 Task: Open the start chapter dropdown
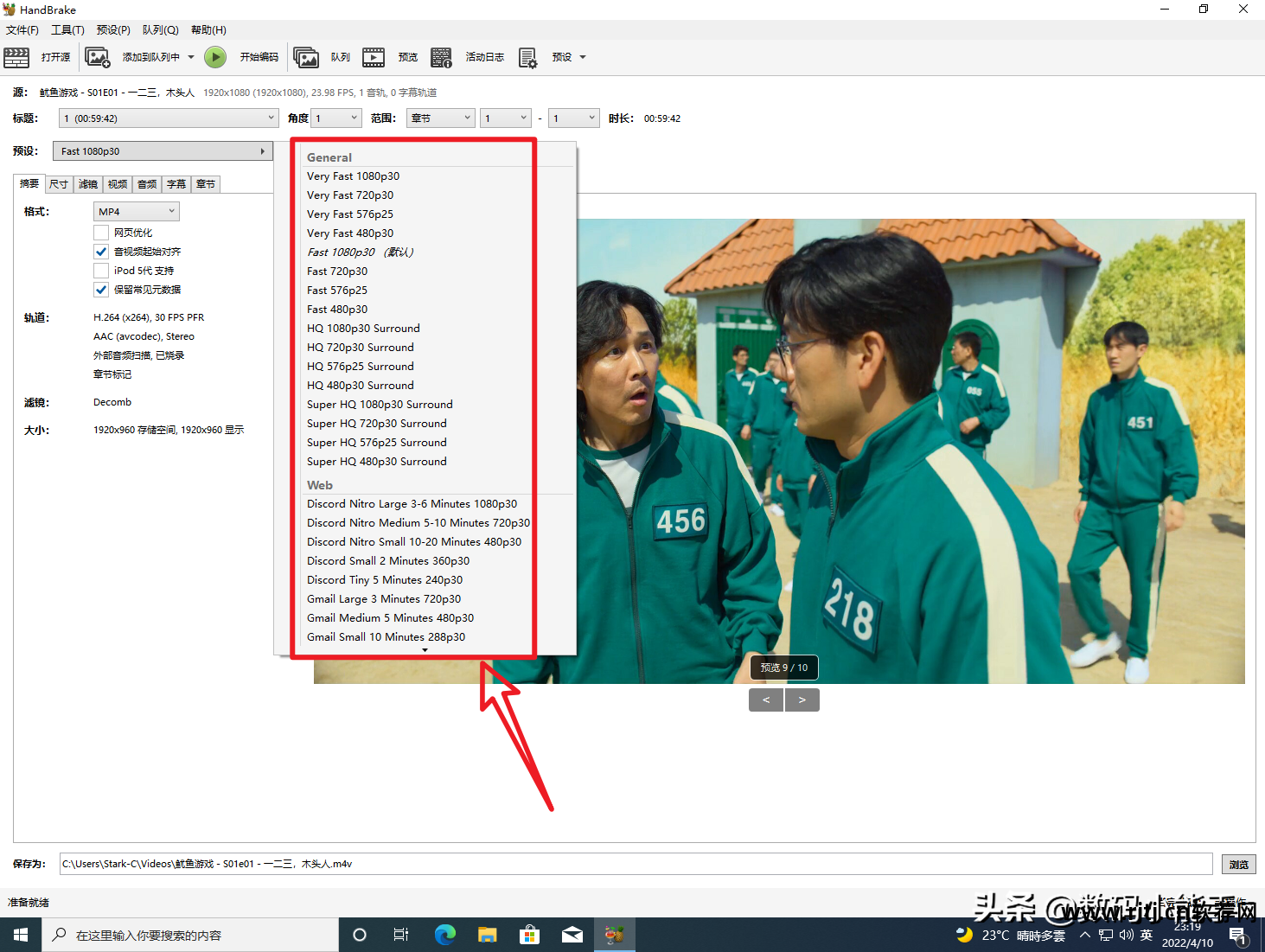[506, 118]
